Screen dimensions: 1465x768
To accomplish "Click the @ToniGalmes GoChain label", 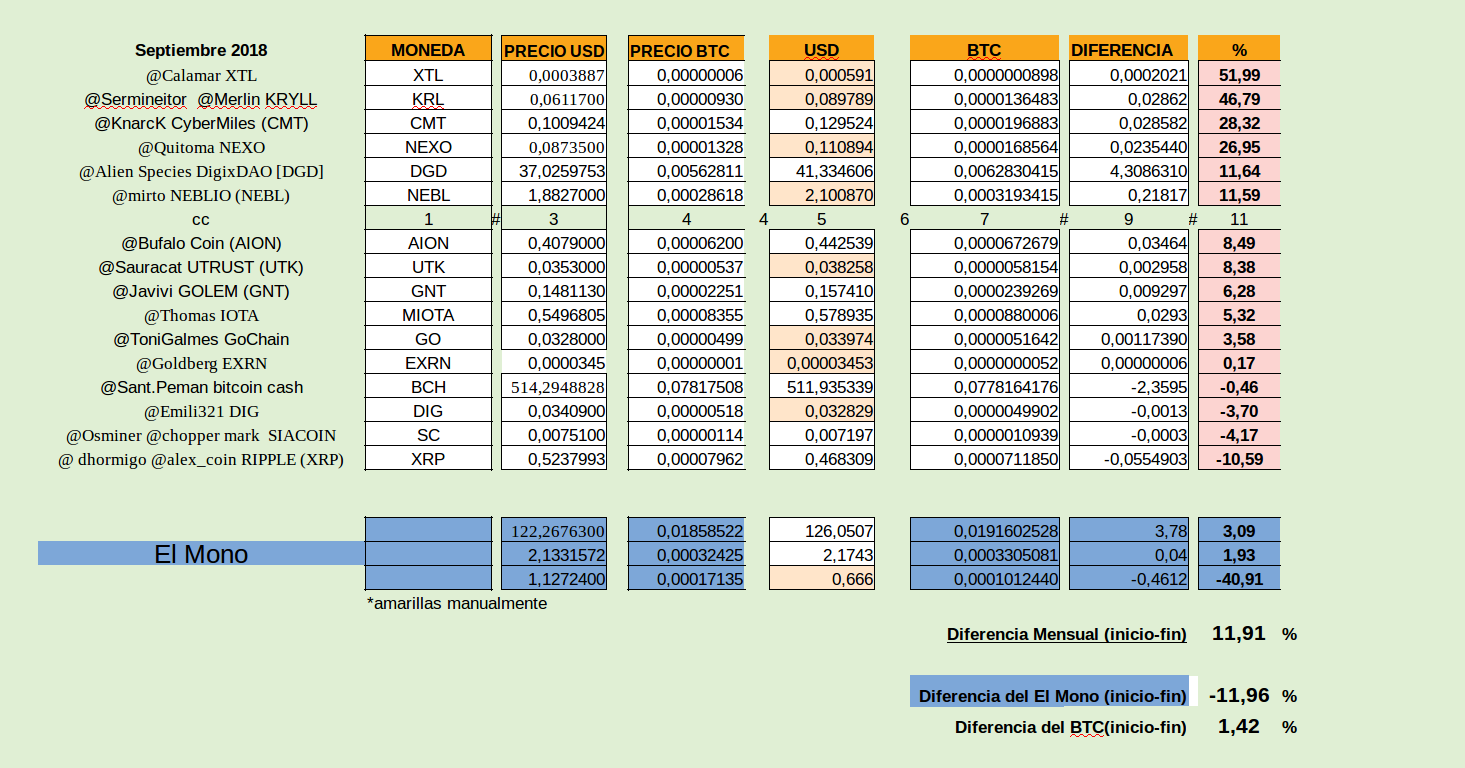I will 201,339.
